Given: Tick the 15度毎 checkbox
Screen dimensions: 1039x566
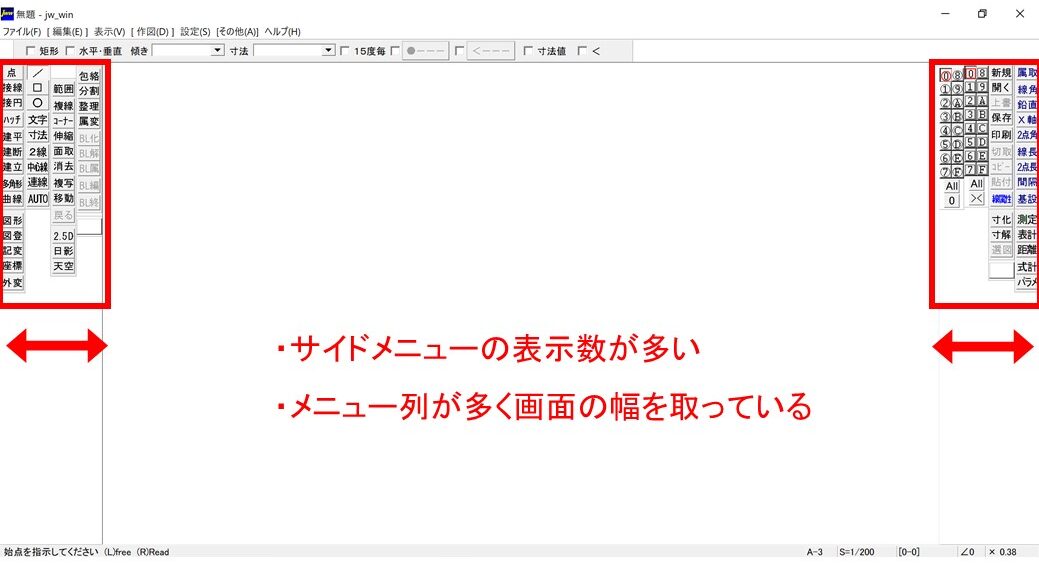Looking at the screenshot, I should click(x=345, y=51).
